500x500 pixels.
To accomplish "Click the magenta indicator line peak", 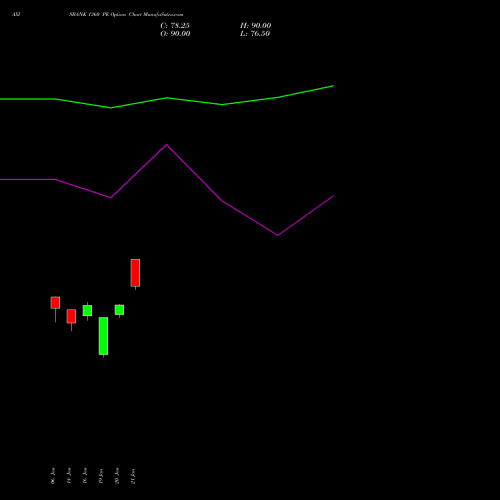I will (x=167, y=145).
